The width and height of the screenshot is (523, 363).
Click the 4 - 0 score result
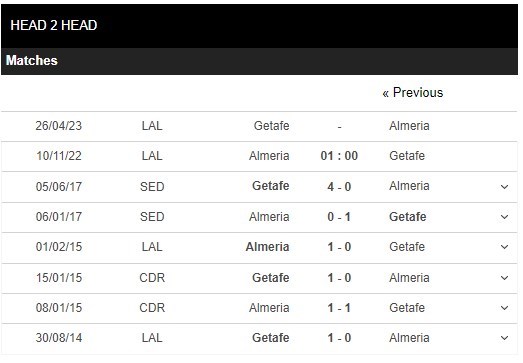(339, 187)
